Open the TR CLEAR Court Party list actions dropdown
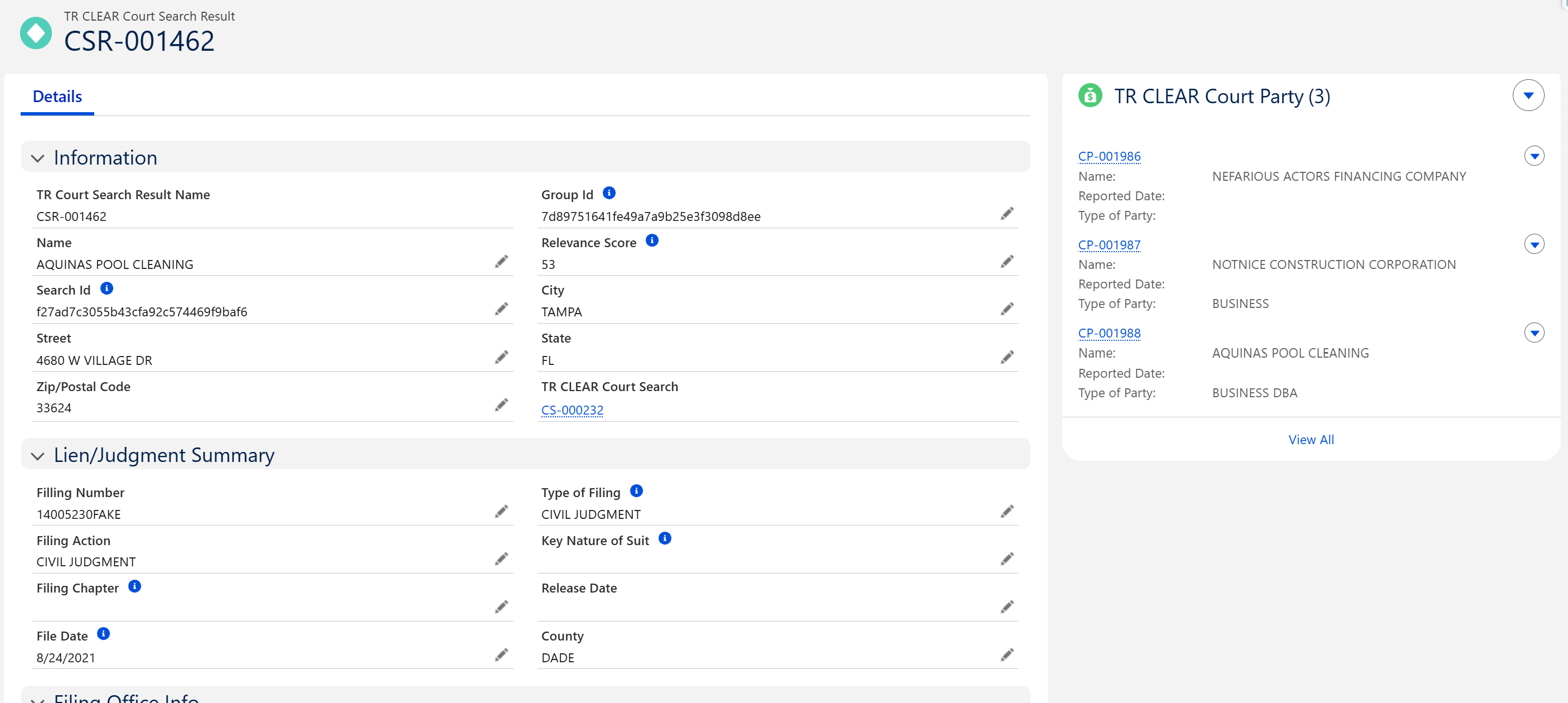The width and height of the screenshot is (1568, 703). [x=1528, y=95]
